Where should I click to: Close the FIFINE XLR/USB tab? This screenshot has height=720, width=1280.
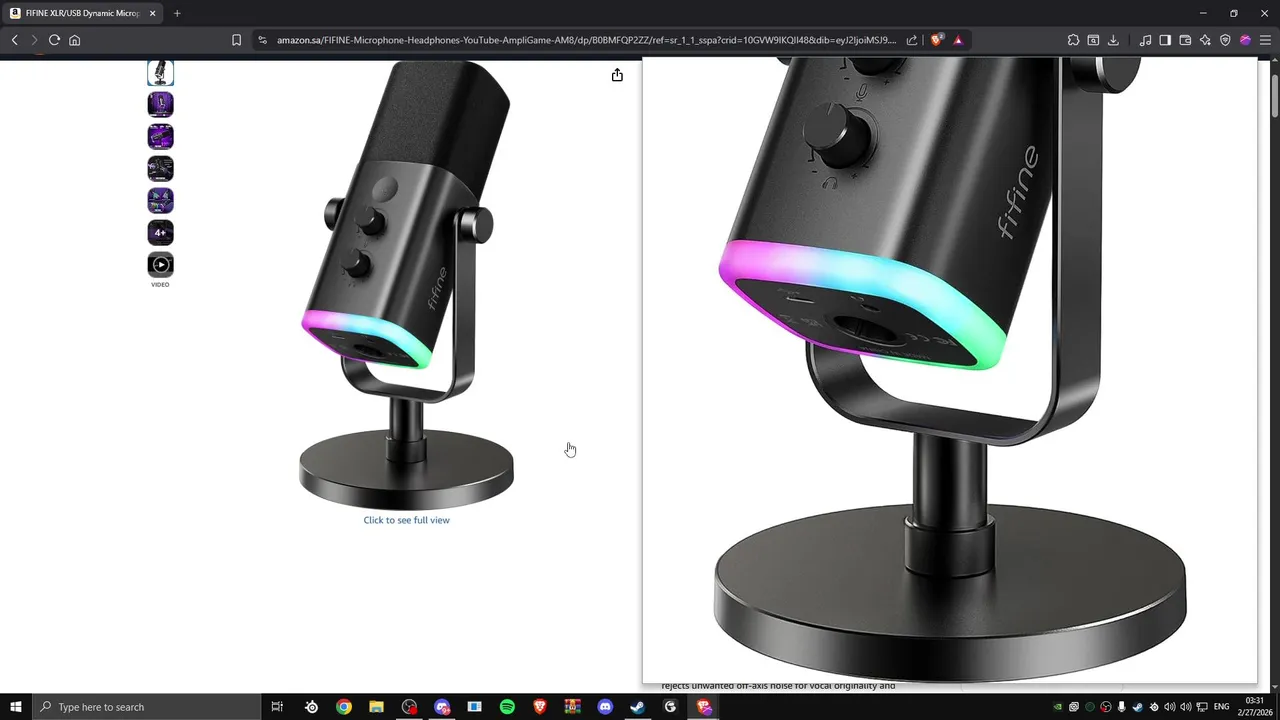tap(153, 13)
